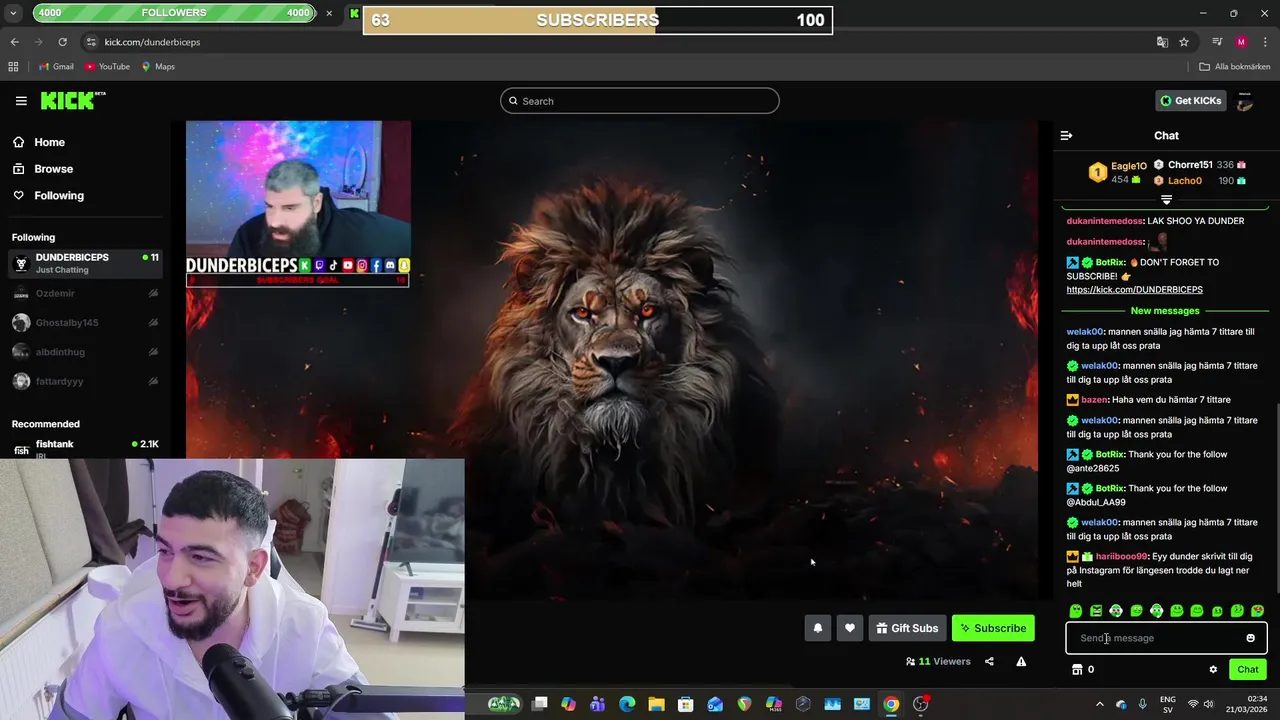Click username bazen in chat

tap(1095, 400)
